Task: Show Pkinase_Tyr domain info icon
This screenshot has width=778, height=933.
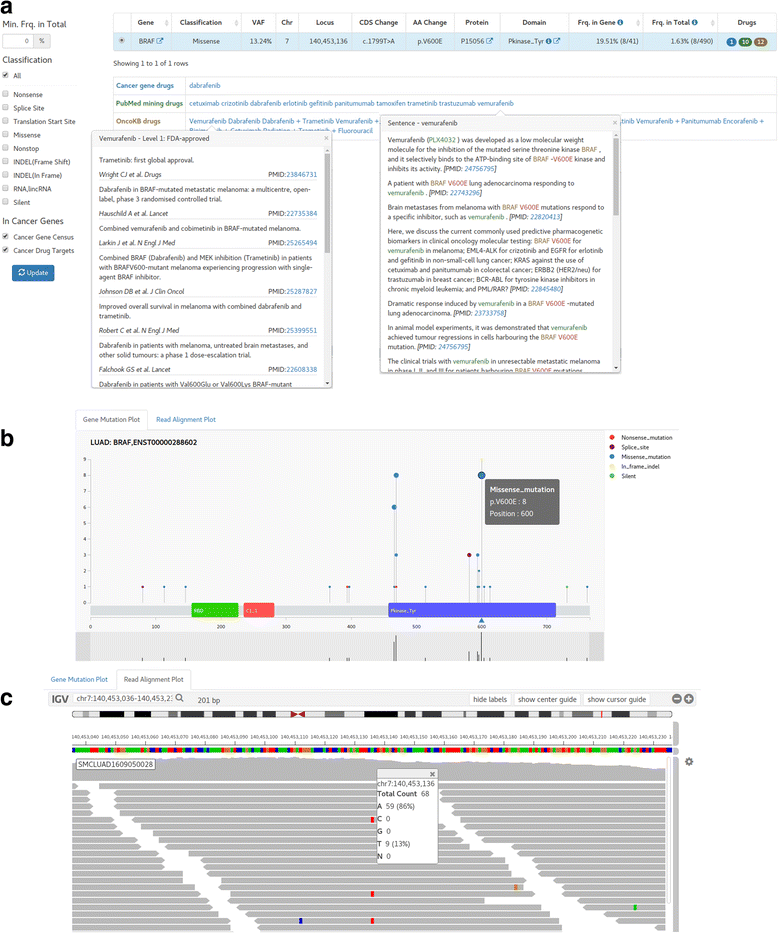Action: coord(548,41)
